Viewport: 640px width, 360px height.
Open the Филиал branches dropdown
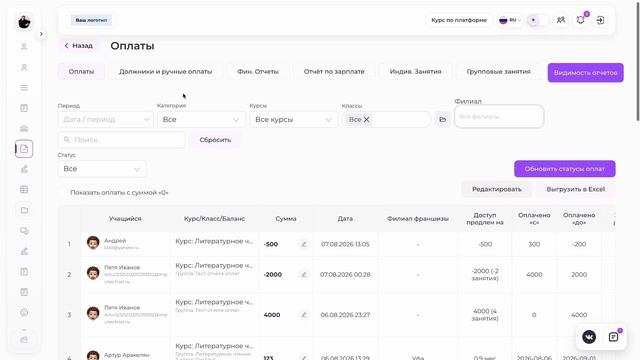pos(499,116)
